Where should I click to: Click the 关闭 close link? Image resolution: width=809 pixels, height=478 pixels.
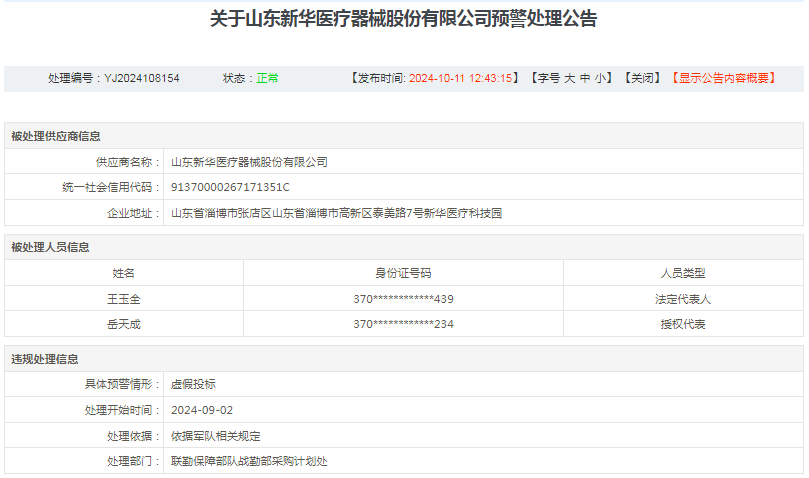[642, 78]
